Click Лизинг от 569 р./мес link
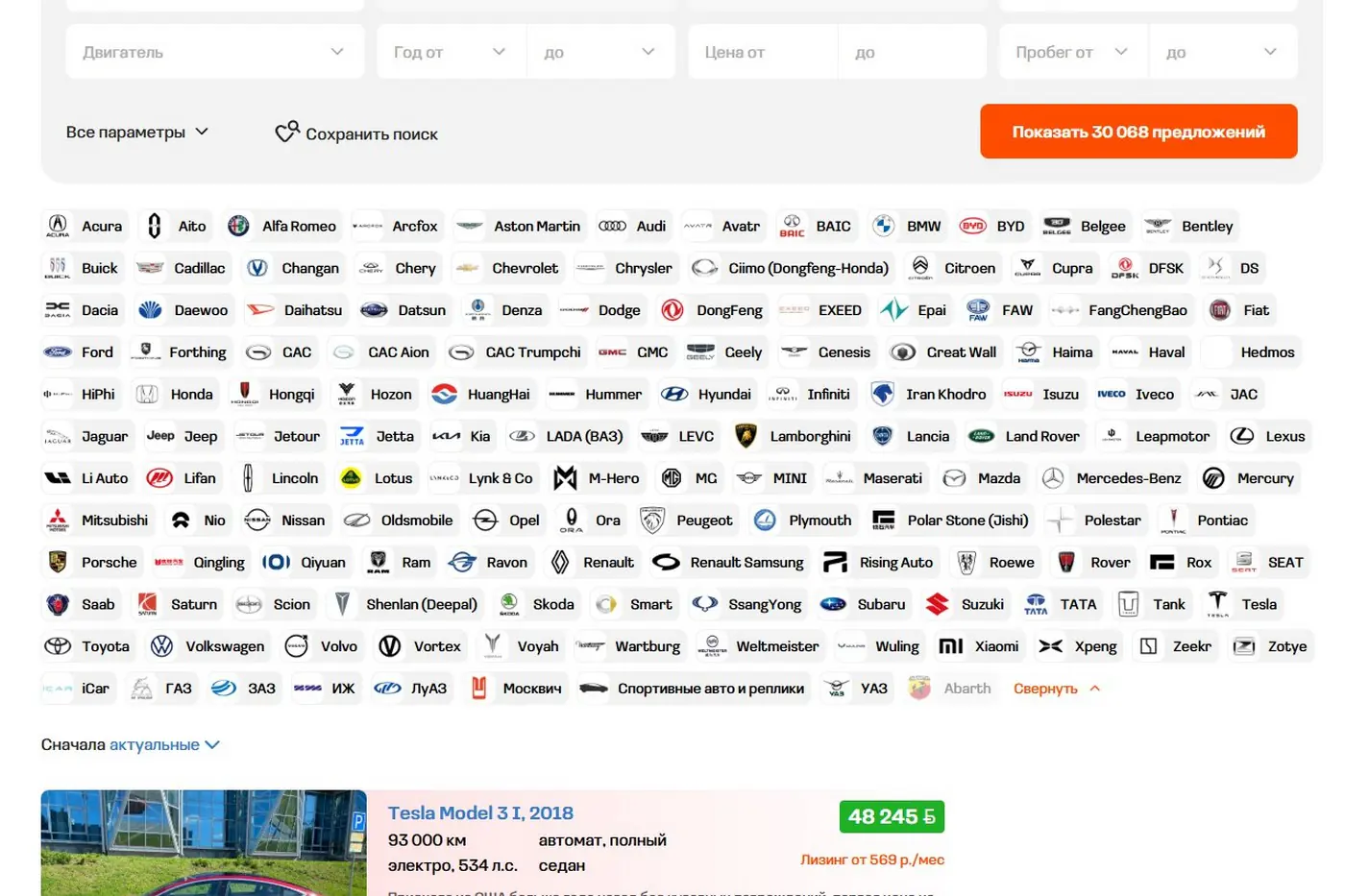The image size is (1345, 896). pos(872,860)
